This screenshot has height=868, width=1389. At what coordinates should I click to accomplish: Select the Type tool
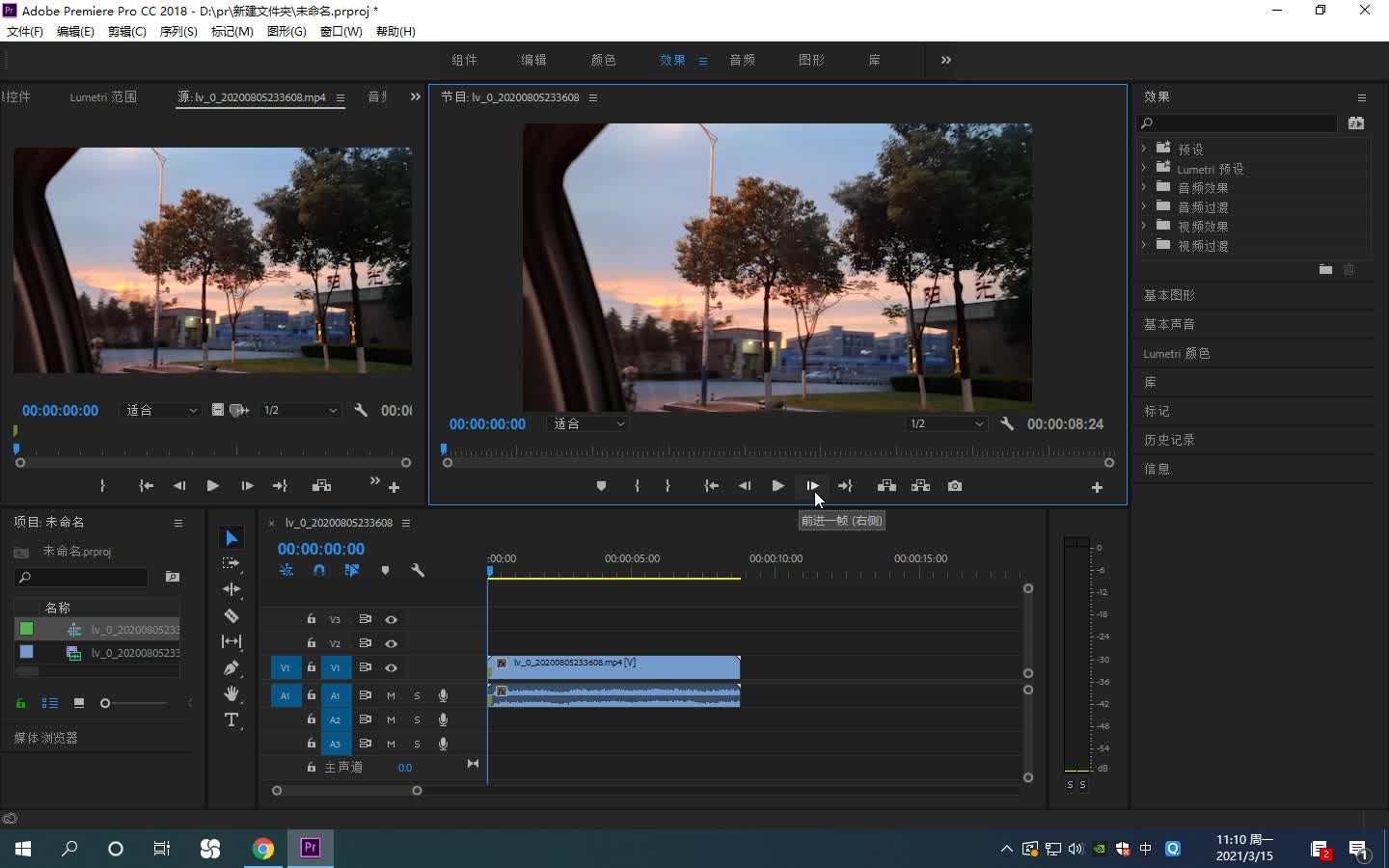pyautogui.click(x=231, y=719)
